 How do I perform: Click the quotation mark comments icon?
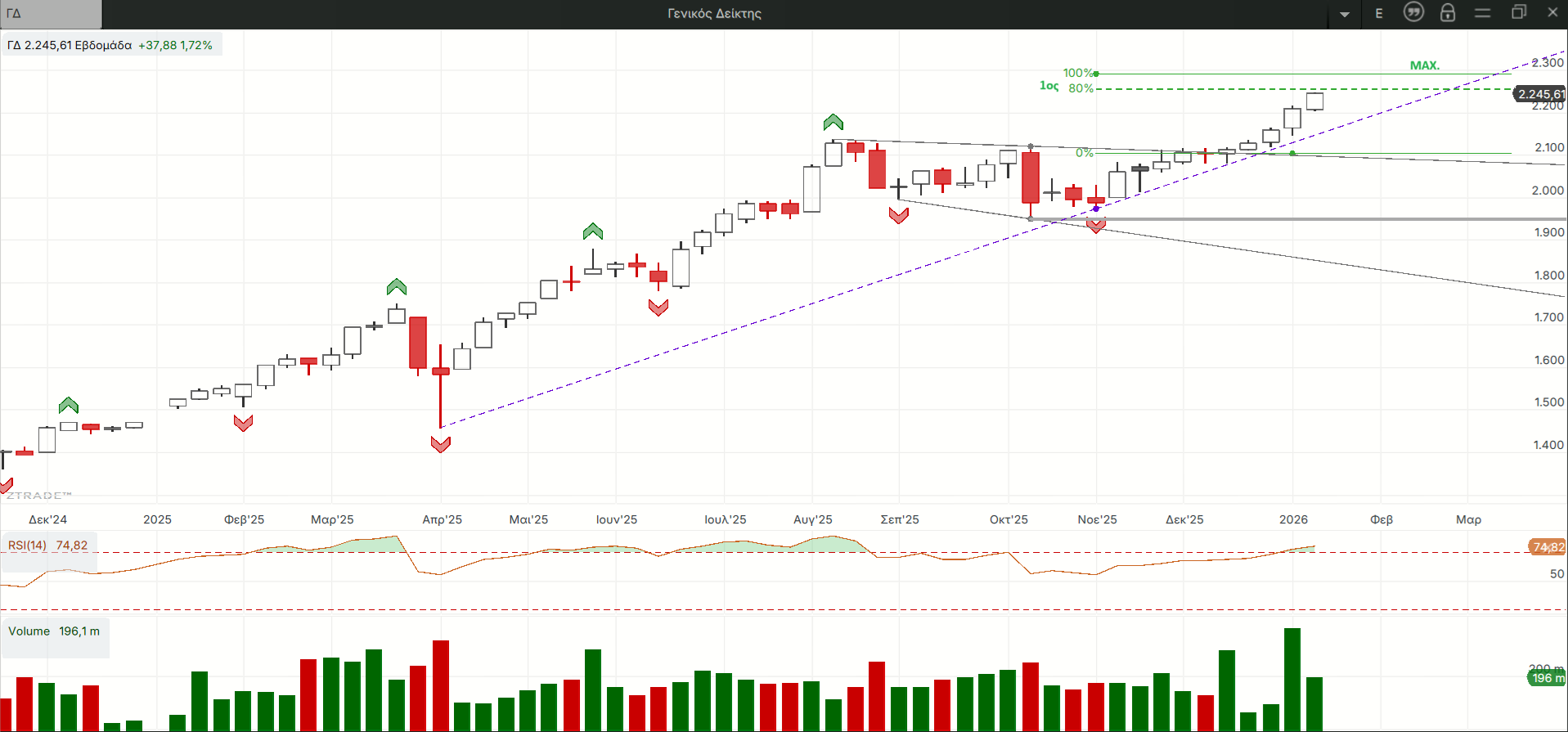pos(1413,12)
